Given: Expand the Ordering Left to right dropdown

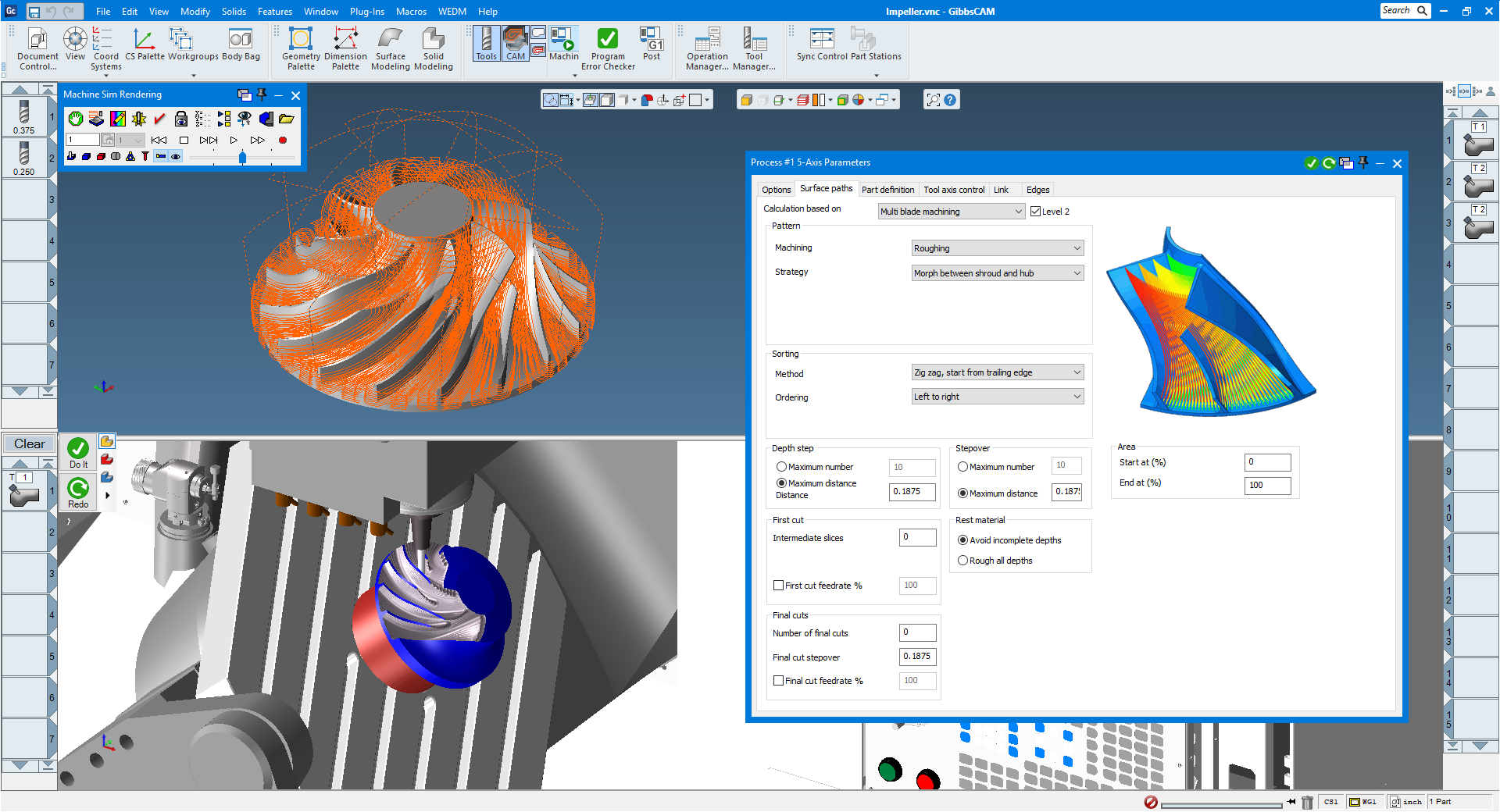Looking at the screenshot, I should (x=998, y=397).
